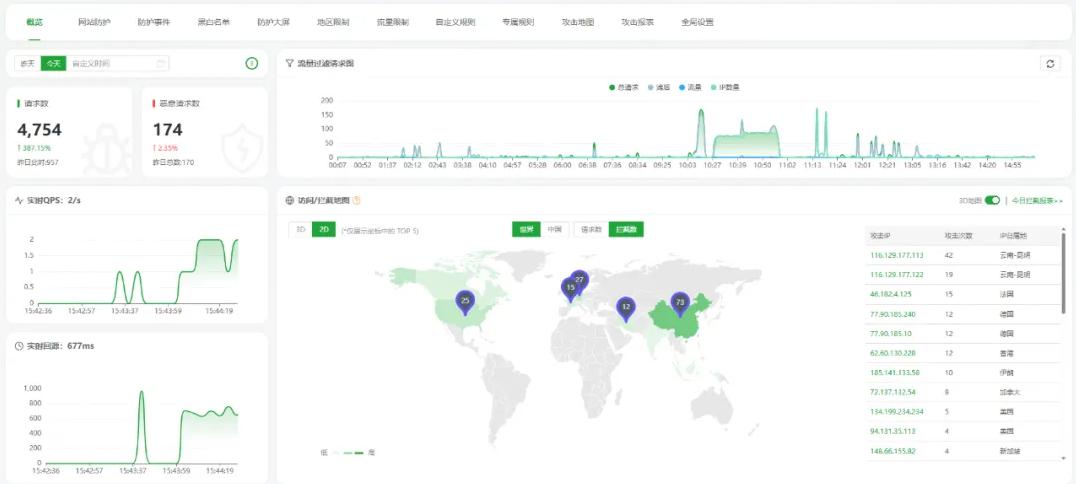Click the clock icon beside 677ms title

[19, 346]
